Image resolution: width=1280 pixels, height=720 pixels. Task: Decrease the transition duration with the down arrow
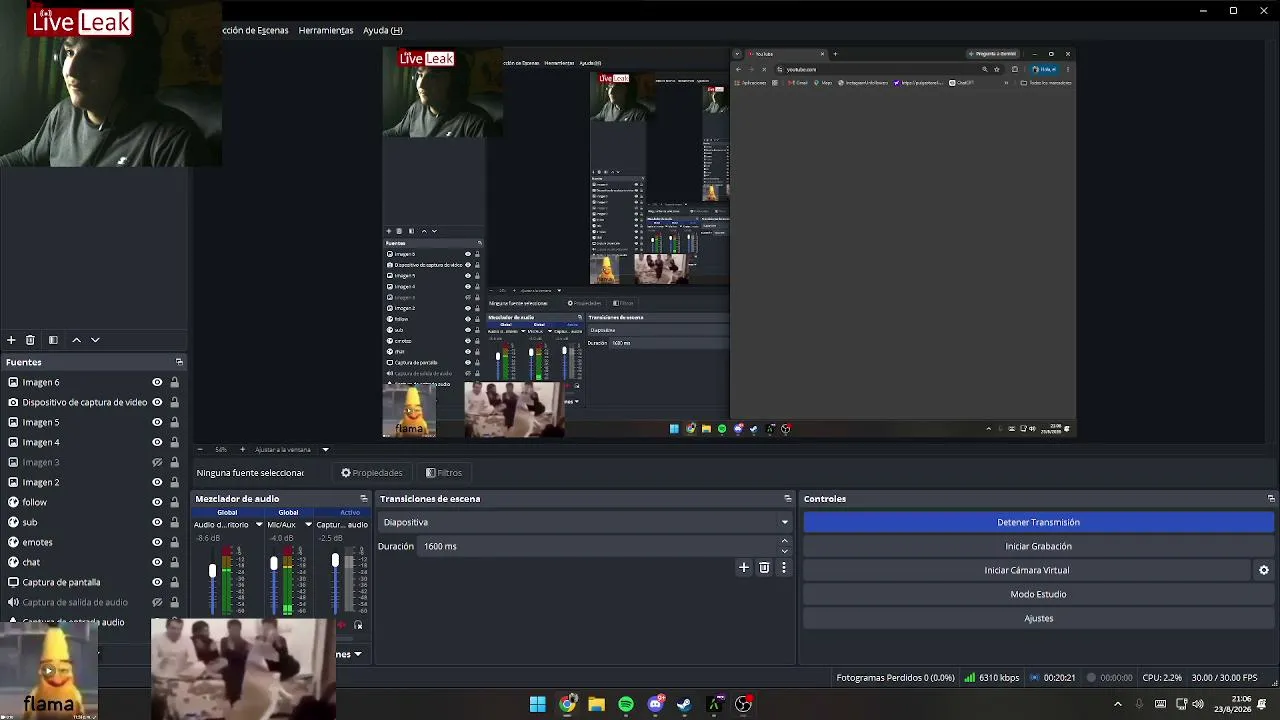pos(784,551)
